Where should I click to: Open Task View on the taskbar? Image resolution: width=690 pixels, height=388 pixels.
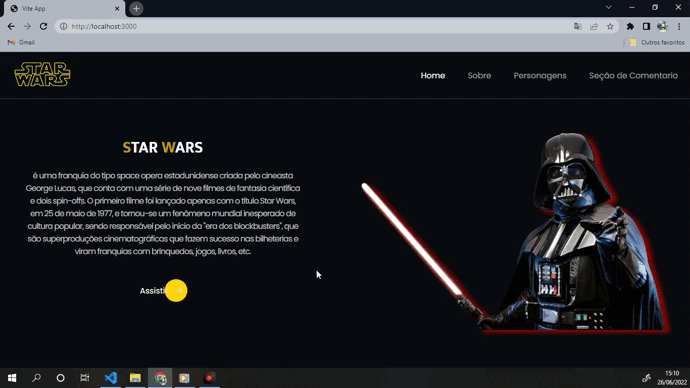[x=84, y=378]
